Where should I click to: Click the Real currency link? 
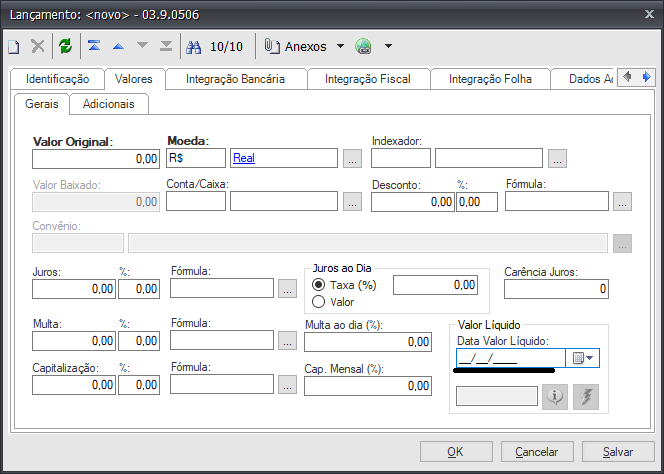tap(244, 158)
